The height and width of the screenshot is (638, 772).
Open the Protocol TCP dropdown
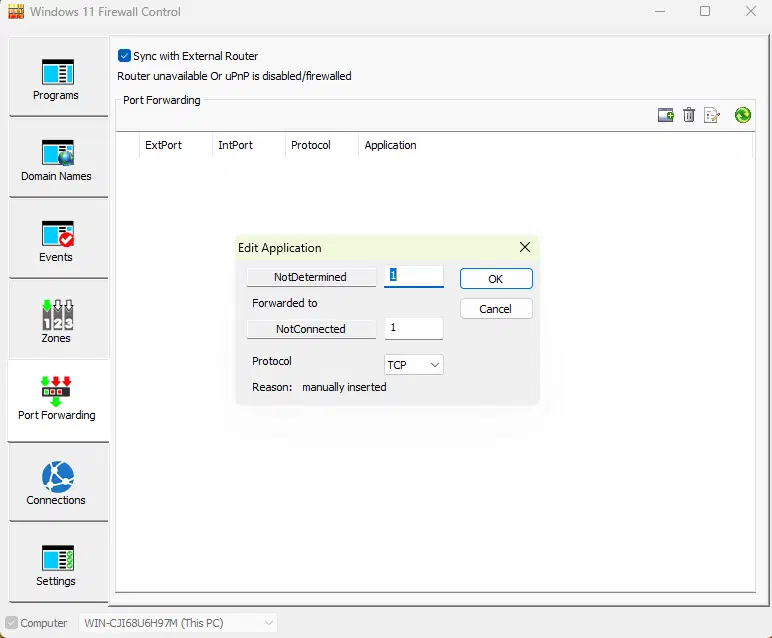point(414,365)
